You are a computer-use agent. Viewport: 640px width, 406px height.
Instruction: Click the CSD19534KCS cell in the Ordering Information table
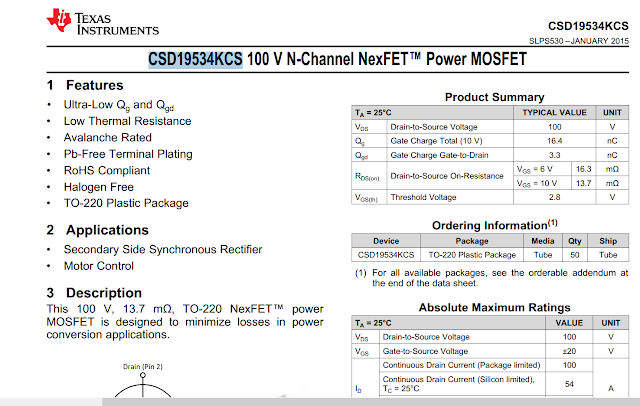[386, 255]
